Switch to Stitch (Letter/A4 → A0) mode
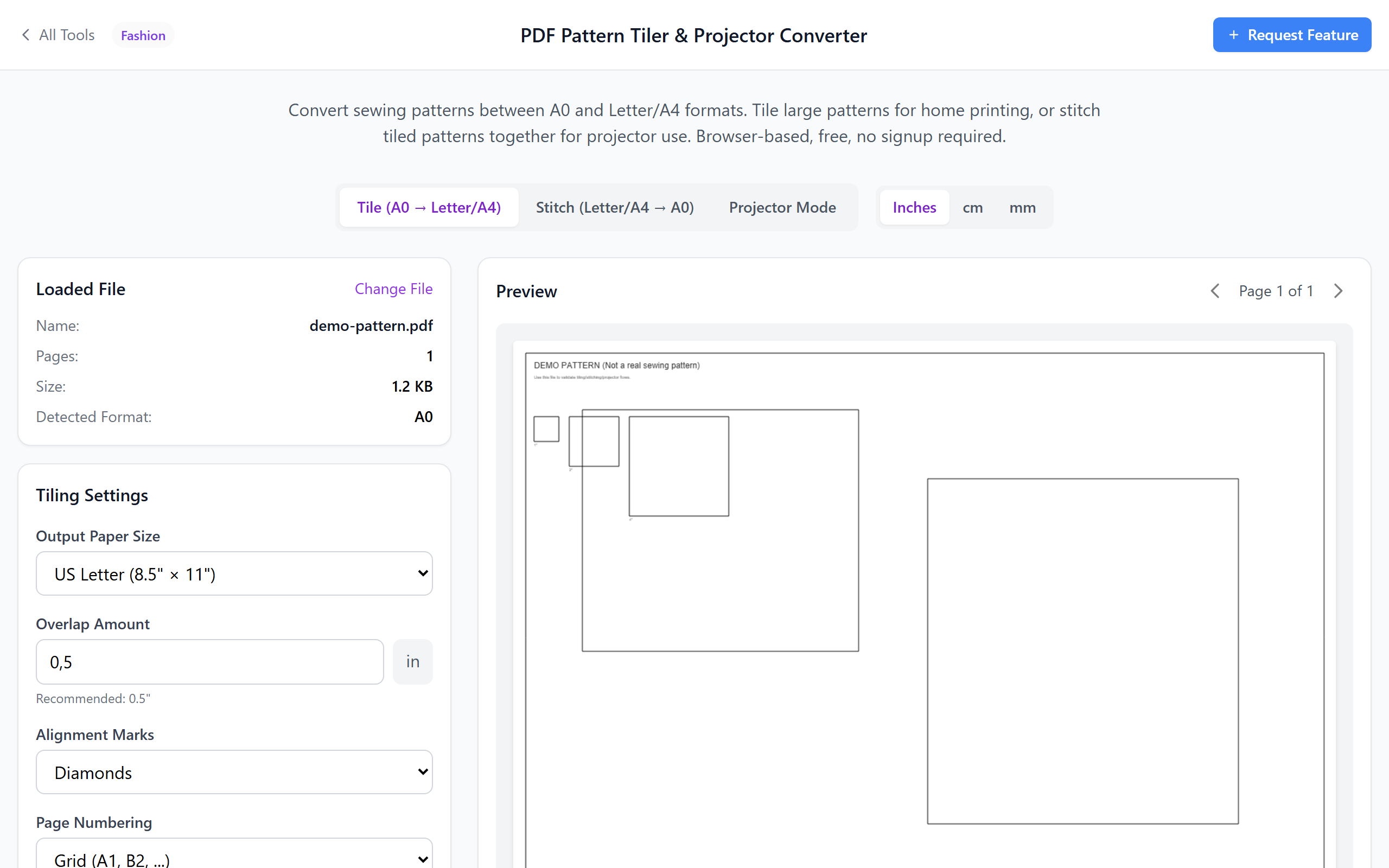Image resolution: width=1389 pixels, height=868 pixels. tap(614, 207)
